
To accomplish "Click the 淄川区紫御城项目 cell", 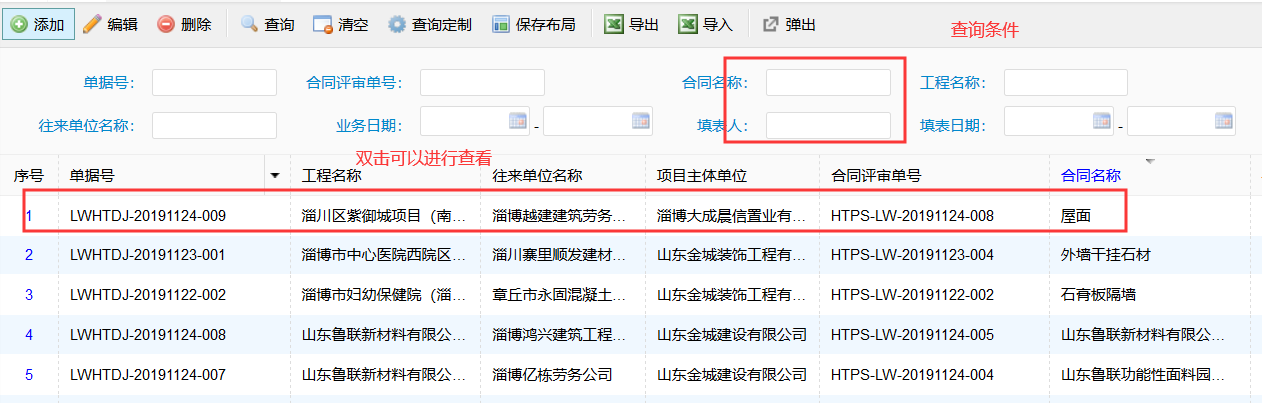I will click(x=384, y=215).
